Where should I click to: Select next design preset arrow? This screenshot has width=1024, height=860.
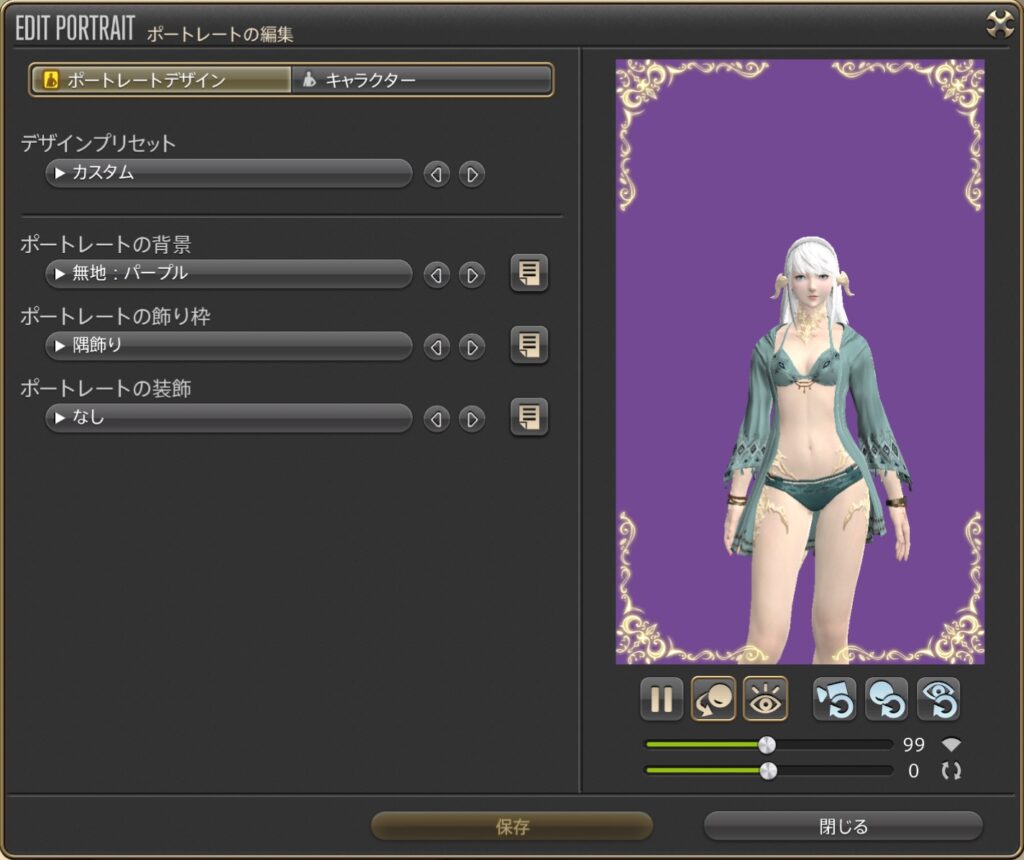coord(472,174)
